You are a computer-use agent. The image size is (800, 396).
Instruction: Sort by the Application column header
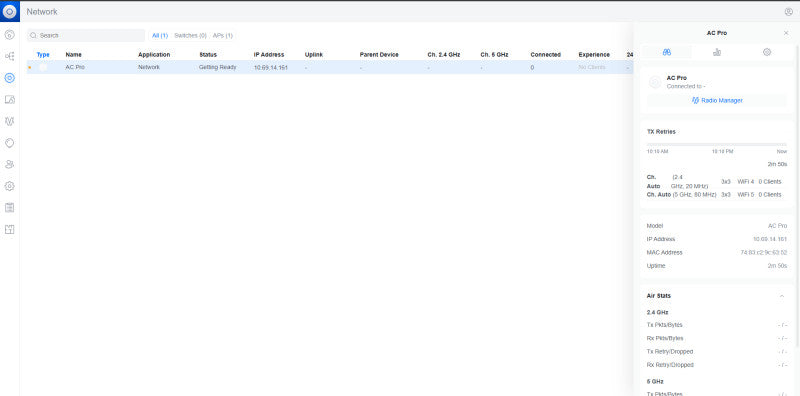click(x=154, y=55)
